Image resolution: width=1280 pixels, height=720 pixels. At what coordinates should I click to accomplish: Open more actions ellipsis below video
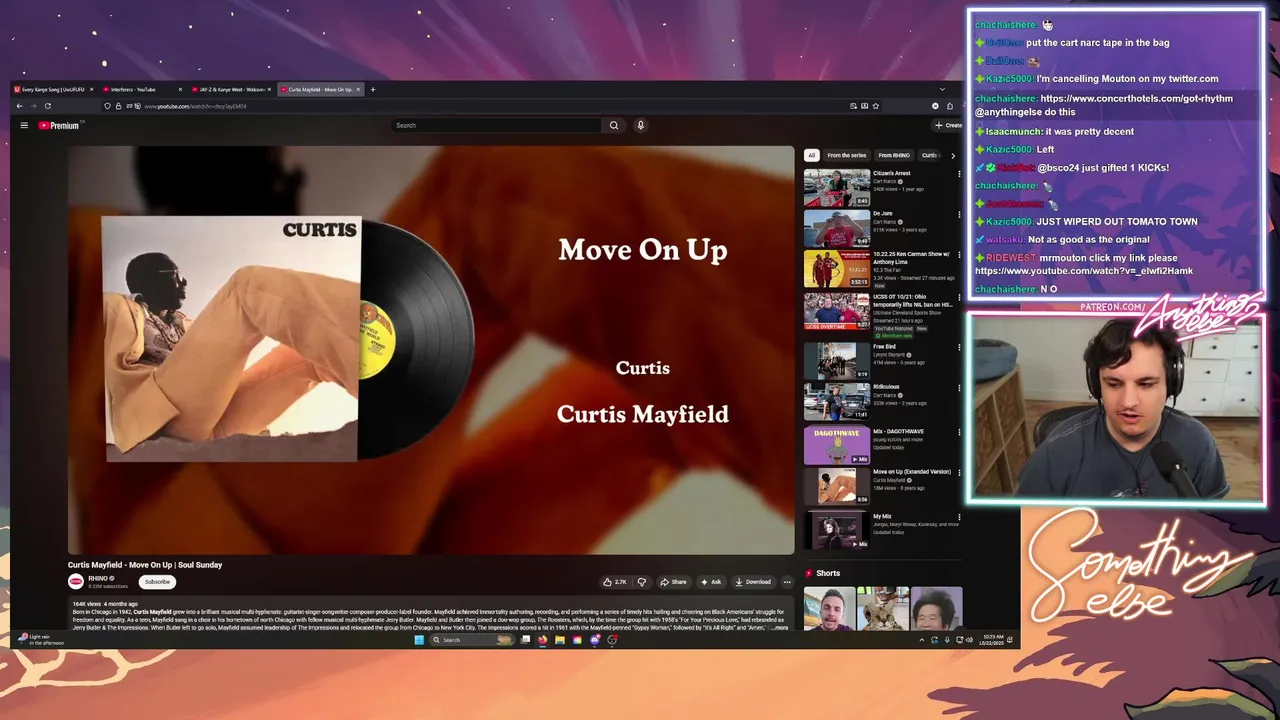(x=787, y=582)
